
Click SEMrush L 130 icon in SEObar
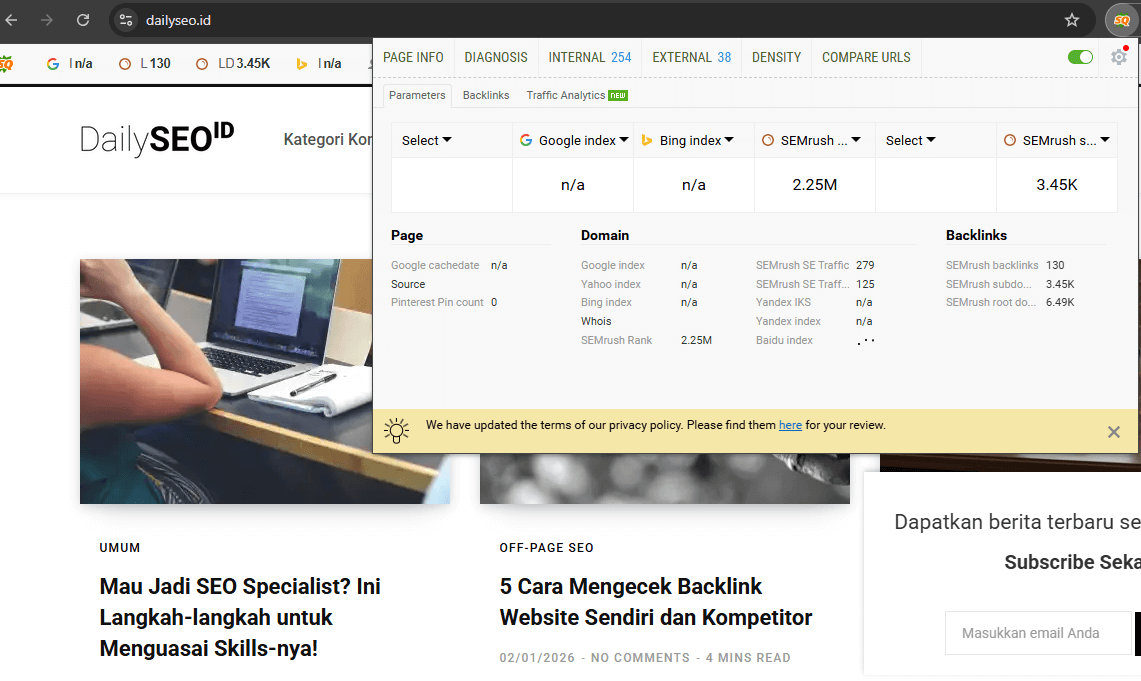click(x=125, y=64)
